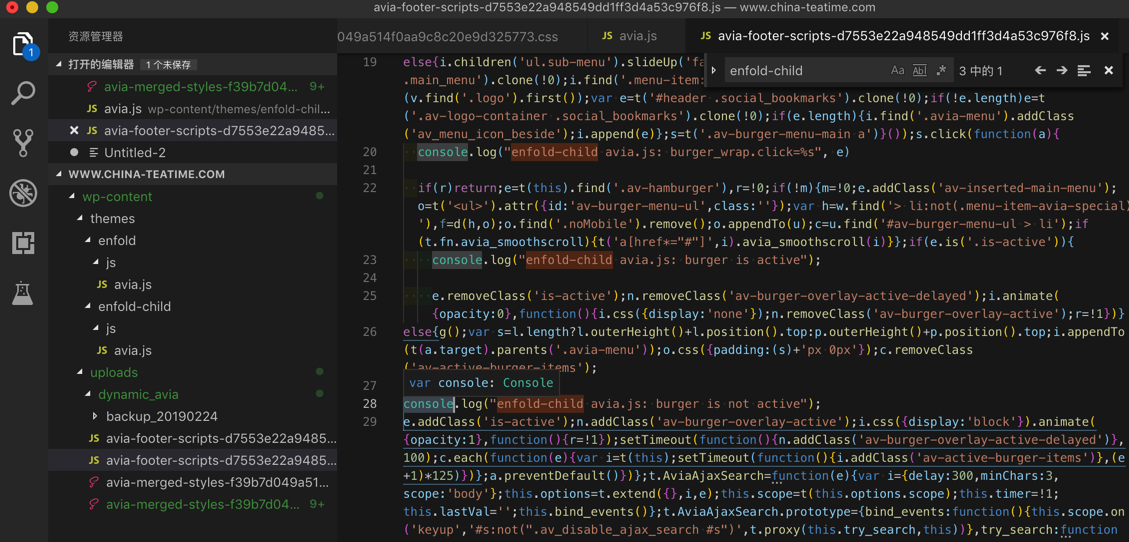Toggle match case (Aa) in find widget

click(897, 71)
